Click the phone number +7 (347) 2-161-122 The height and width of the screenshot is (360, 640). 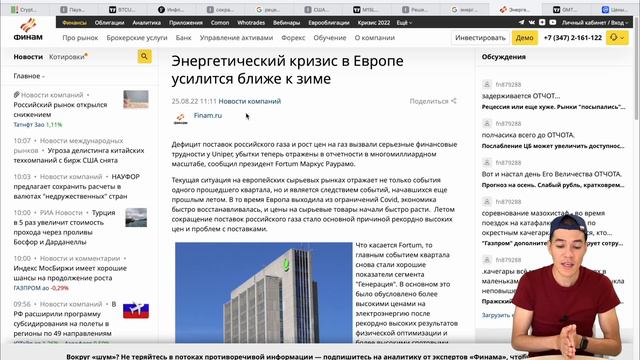[573, 38]
